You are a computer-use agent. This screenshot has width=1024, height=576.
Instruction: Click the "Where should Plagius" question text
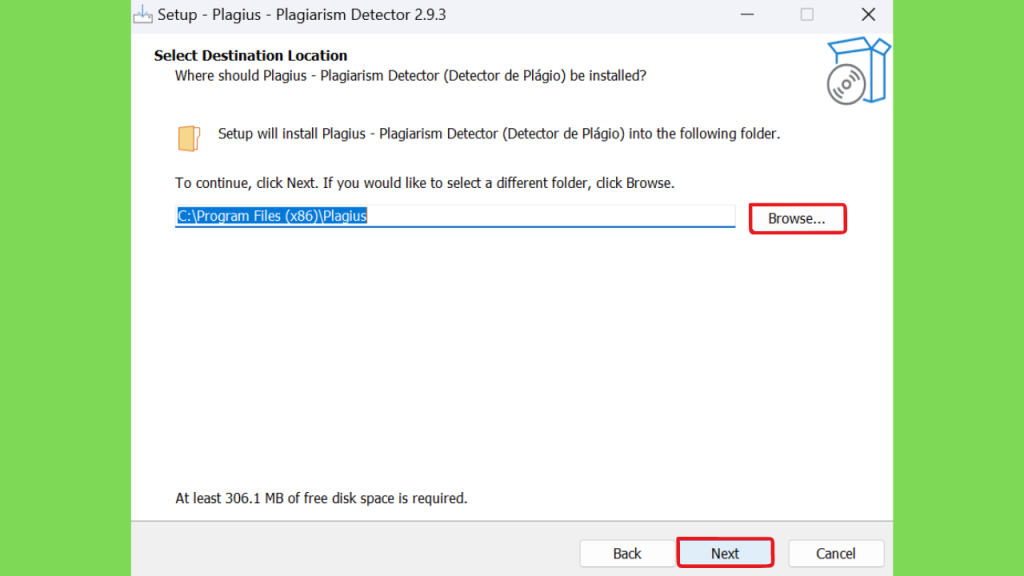pos(410,76)
